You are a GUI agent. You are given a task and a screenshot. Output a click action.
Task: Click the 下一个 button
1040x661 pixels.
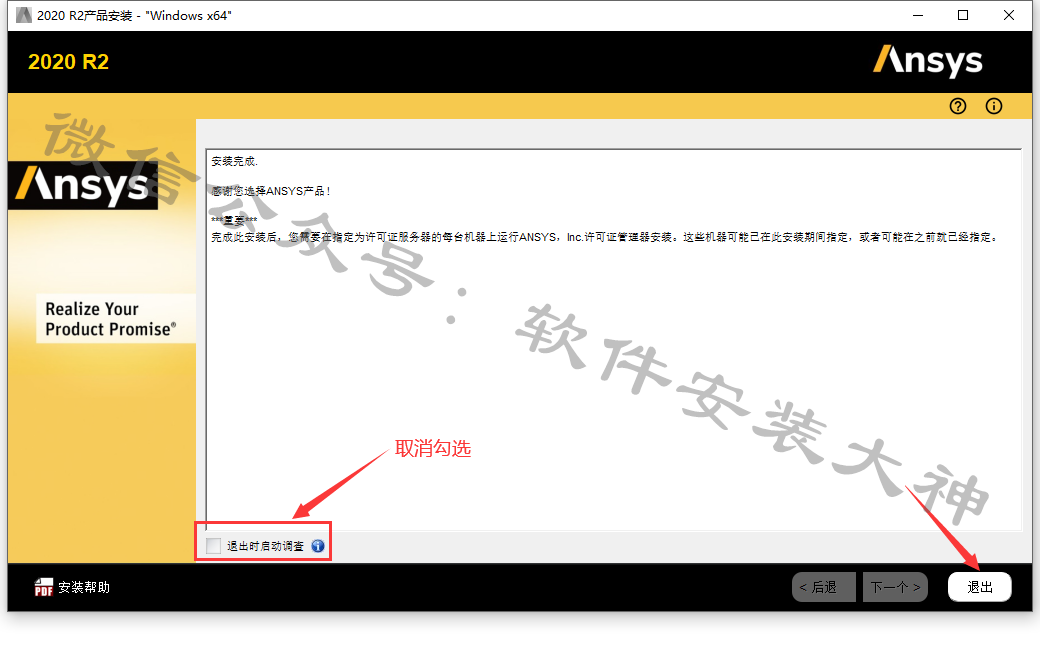[x=895, y=587]
